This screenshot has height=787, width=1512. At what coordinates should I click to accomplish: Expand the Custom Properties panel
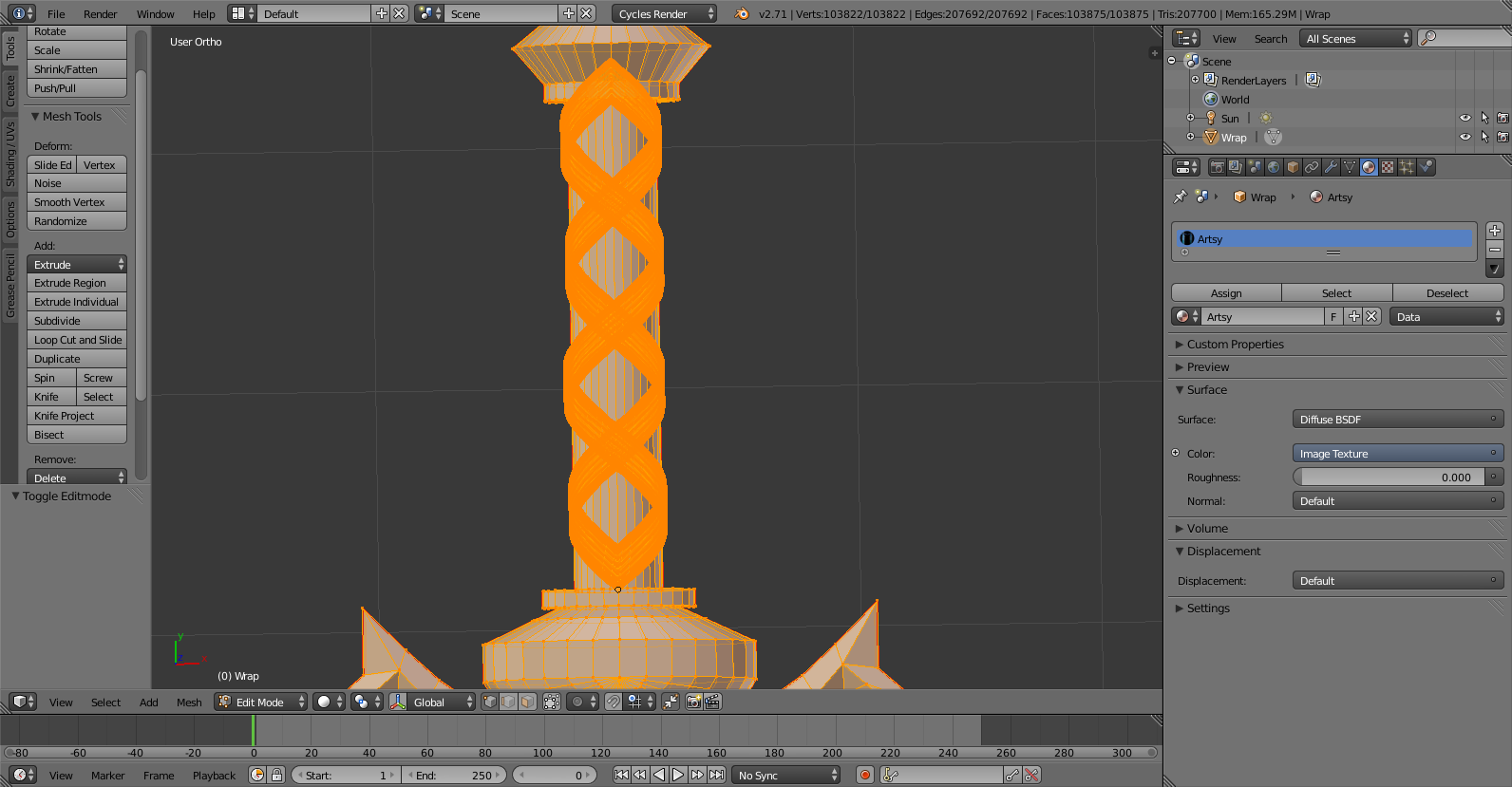(1235, 344)
